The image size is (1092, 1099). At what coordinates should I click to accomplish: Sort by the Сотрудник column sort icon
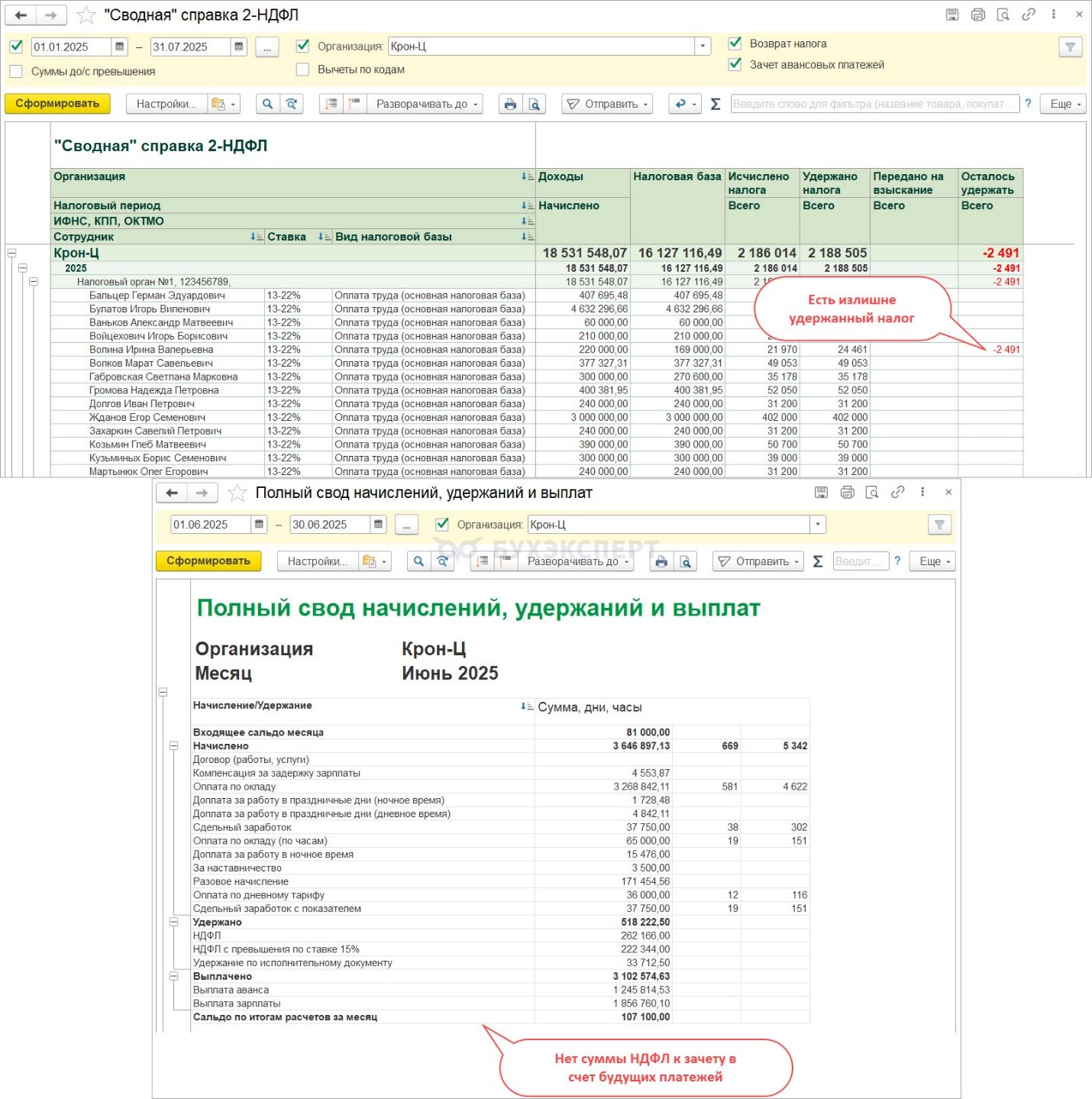tap(257, 237)
